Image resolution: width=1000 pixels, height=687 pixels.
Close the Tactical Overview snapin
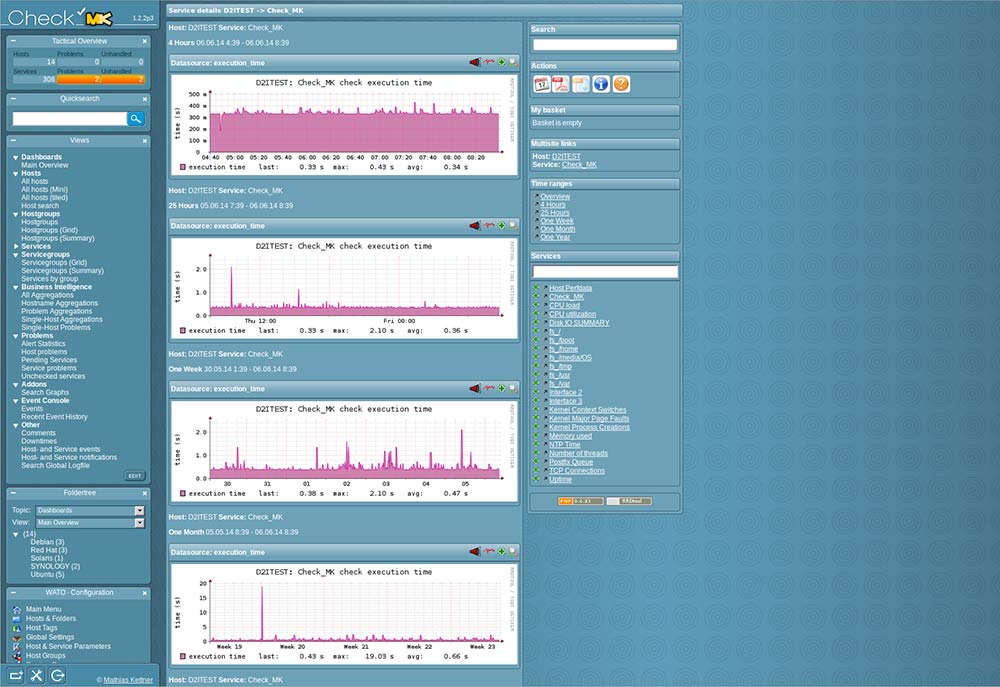coord(145,41)
